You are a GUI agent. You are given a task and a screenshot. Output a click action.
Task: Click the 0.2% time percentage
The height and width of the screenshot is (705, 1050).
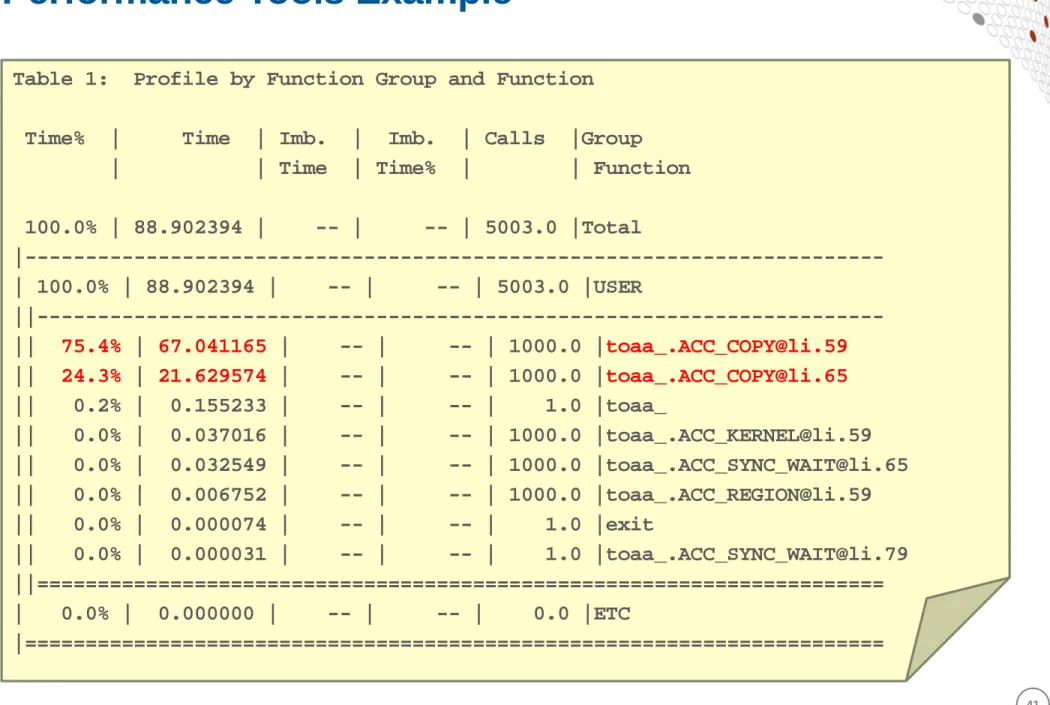tap(97, 406)
